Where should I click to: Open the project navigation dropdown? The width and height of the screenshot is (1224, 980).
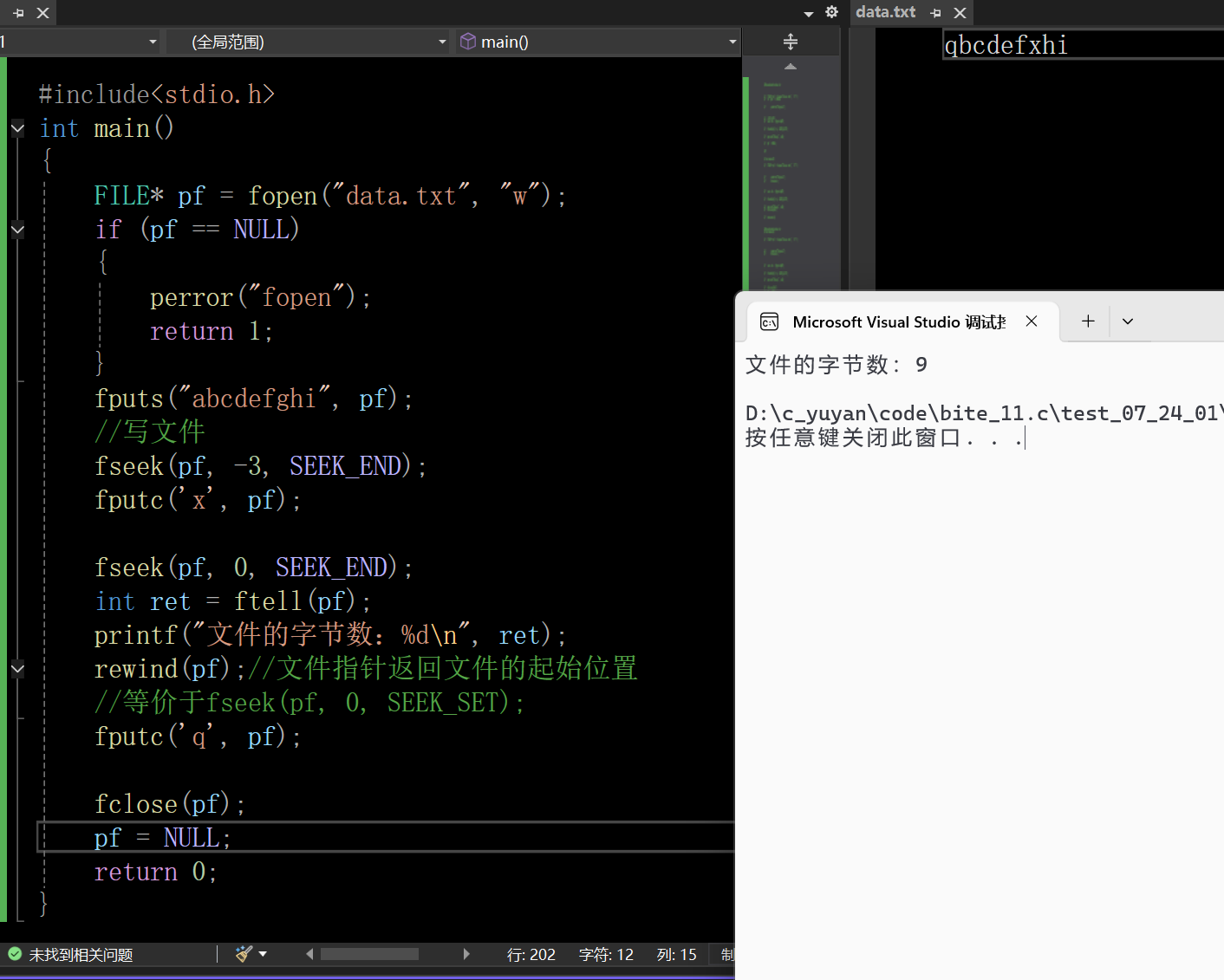pos(153,42)
